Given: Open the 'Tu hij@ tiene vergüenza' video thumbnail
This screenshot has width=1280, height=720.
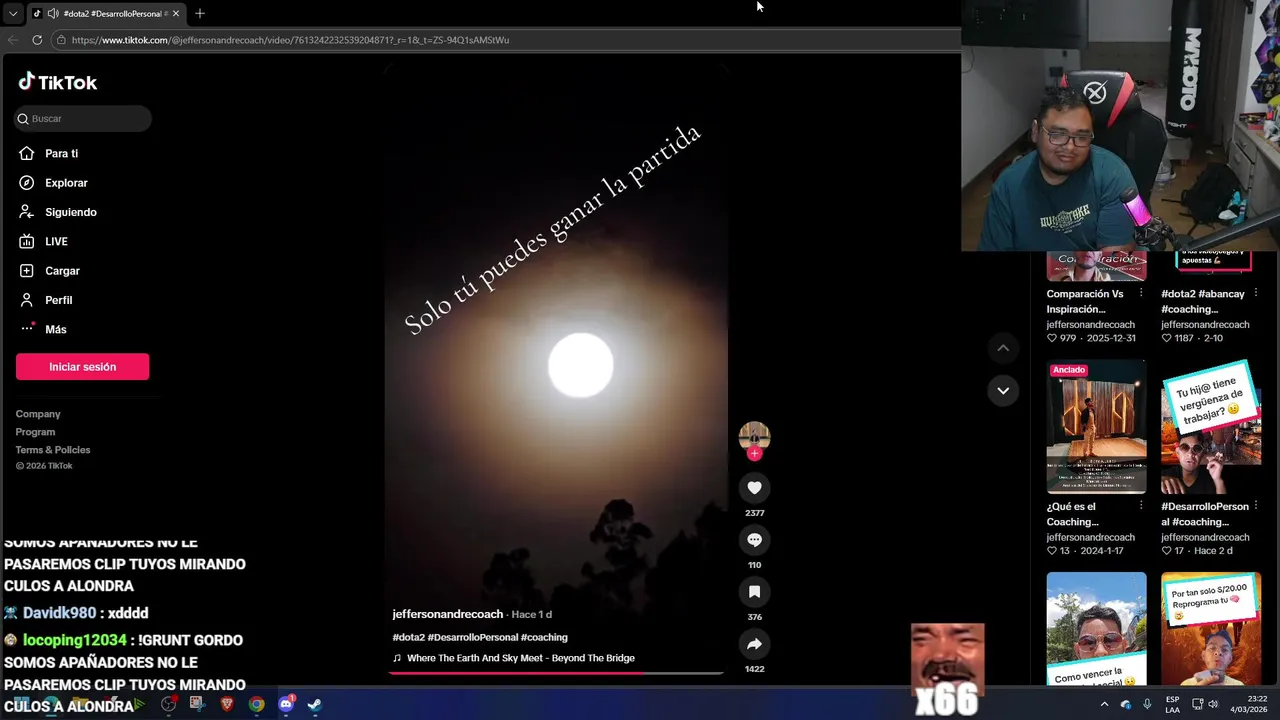Looking at the screenshot, I should [x=1211, y=426].
